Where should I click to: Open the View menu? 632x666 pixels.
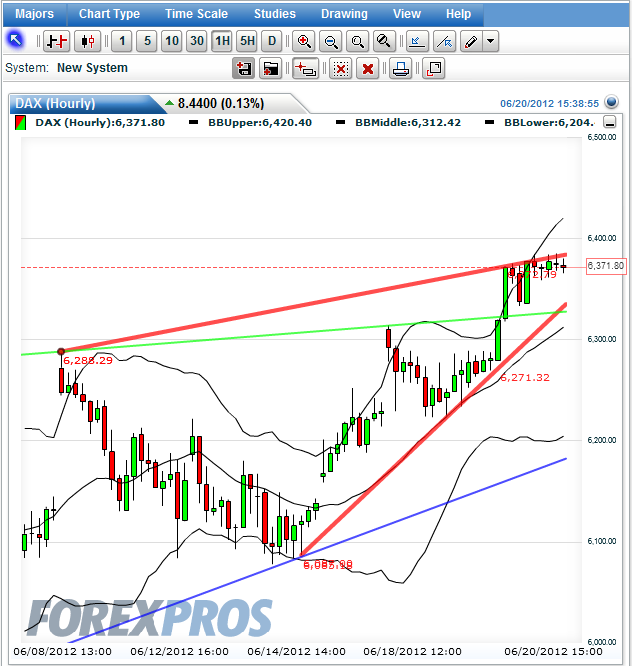point(406,14)
